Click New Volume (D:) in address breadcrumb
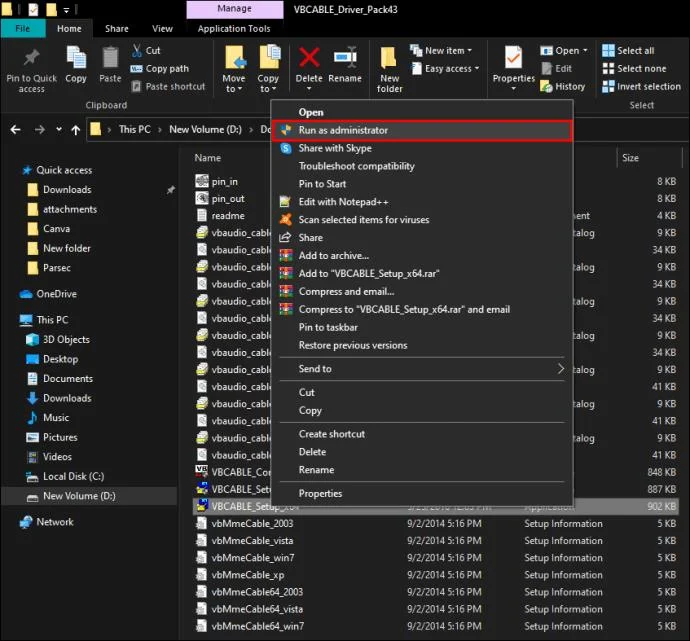The image size is (690, 641). 206,129
